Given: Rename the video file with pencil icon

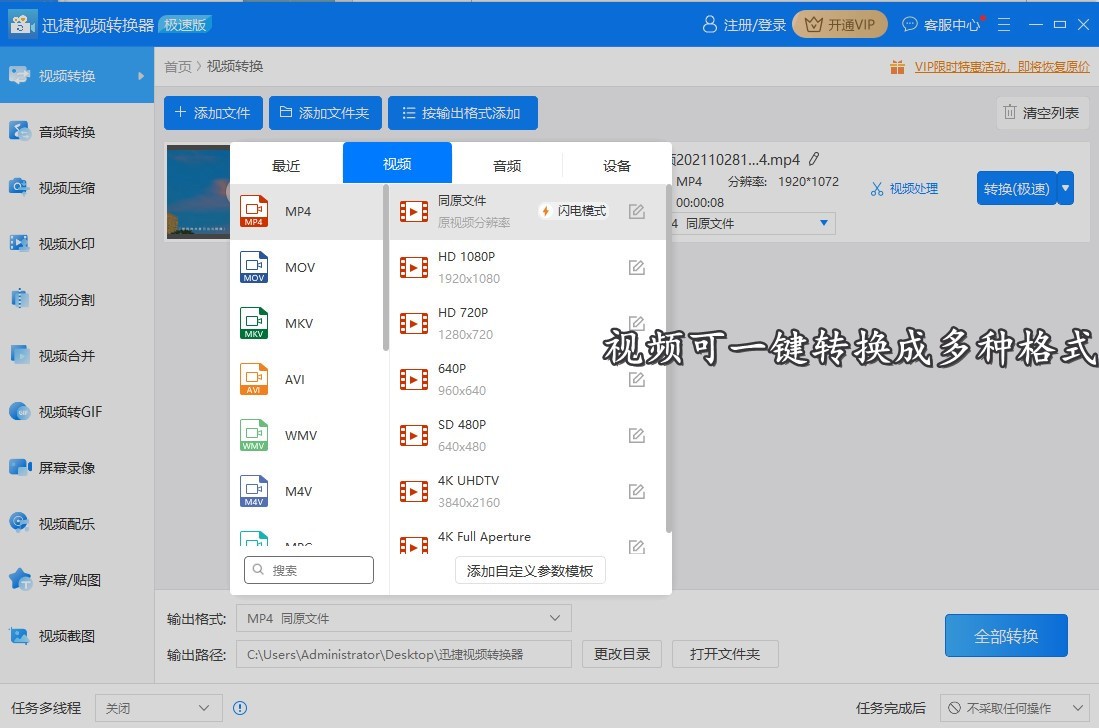Looking at the screenshot, I should pyautogui.click(x=814, y=159).
